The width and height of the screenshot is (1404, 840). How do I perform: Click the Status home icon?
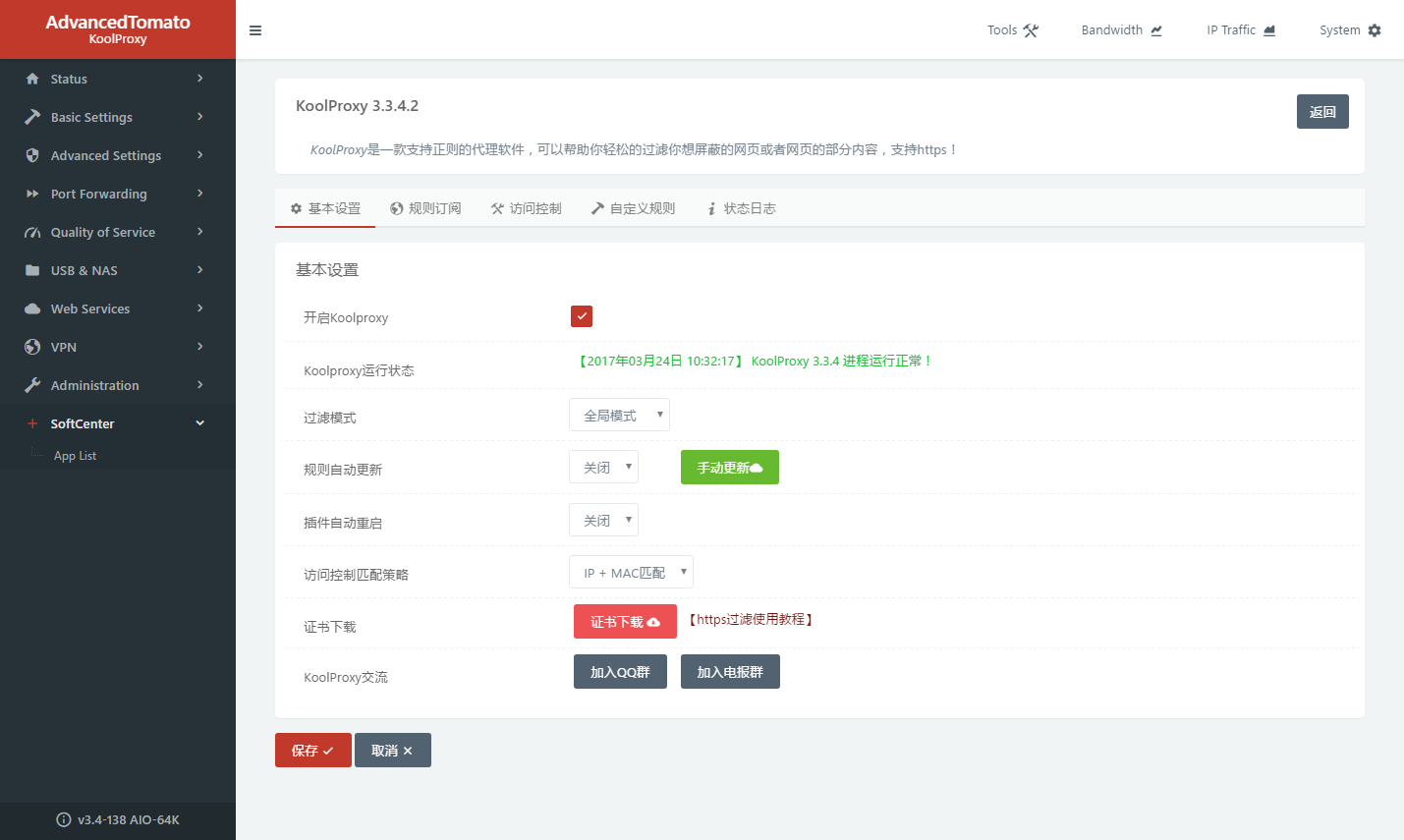(x=32, y=79)
